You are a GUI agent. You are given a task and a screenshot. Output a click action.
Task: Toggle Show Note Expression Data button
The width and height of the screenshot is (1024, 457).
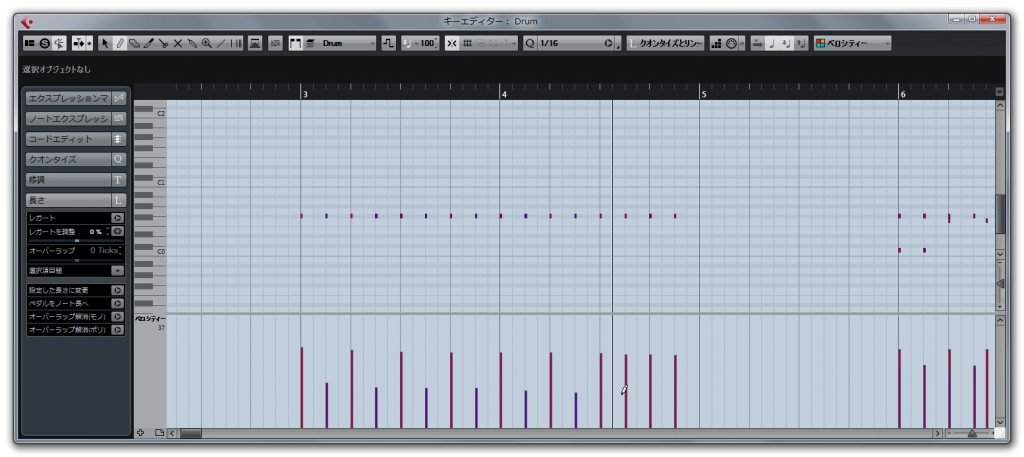[275, 43]
